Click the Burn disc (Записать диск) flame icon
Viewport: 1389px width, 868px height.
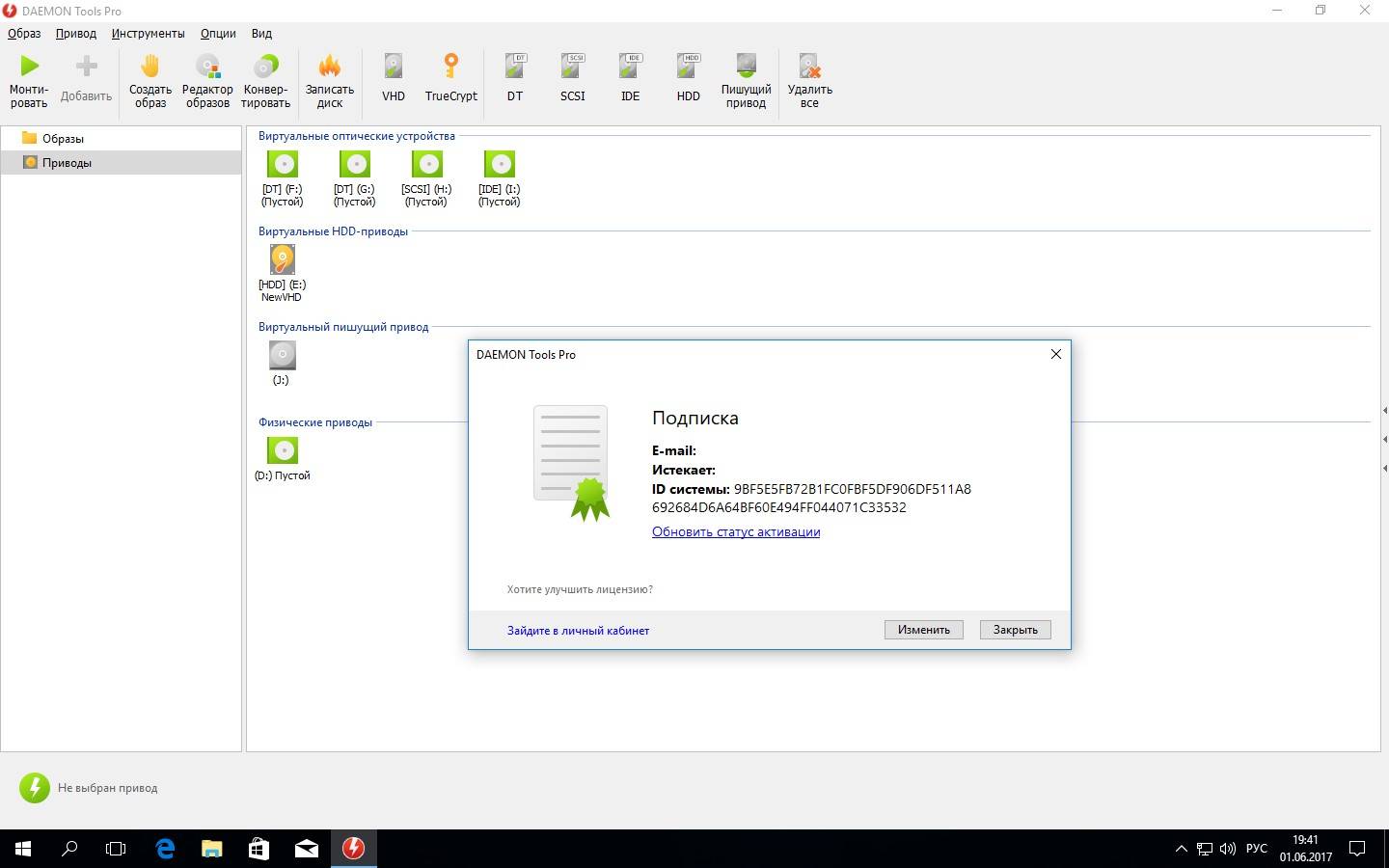(x=330, y=66)
